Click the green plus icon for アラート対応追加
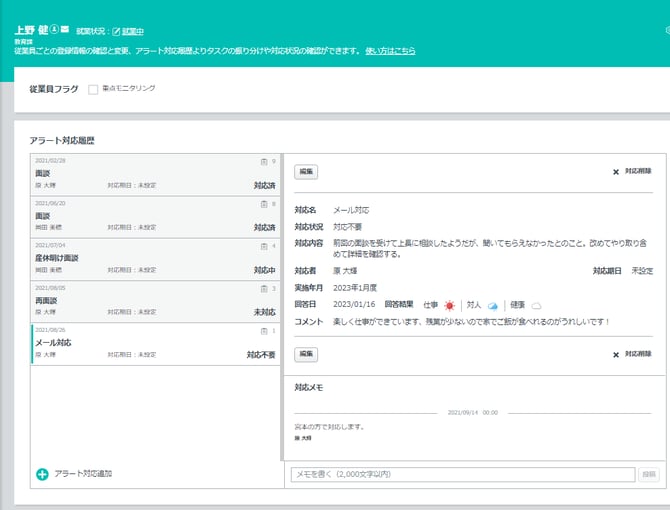 click(42, 474)
